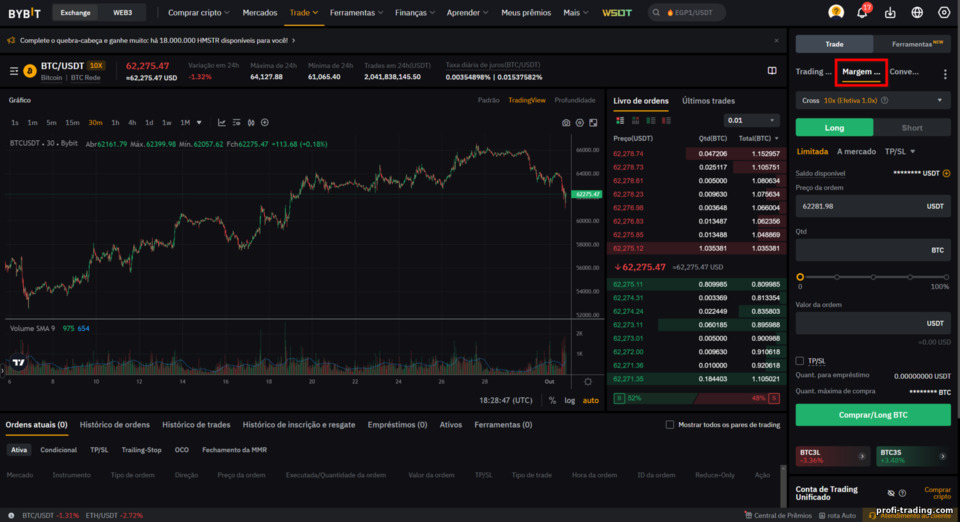Click the chart scale settings gear
Viewport: 960px width, 522px height.
click(588, 382)
